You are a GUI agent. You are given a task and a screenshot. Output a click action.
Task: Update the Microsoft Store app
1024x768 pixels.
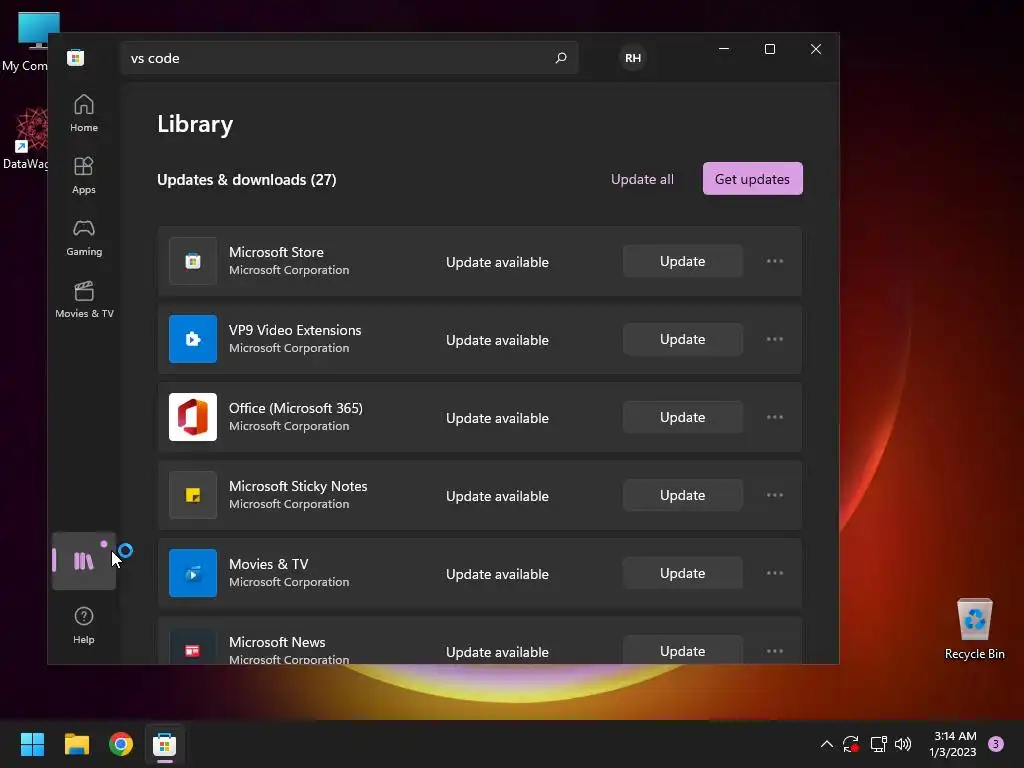tap(682, 261)
